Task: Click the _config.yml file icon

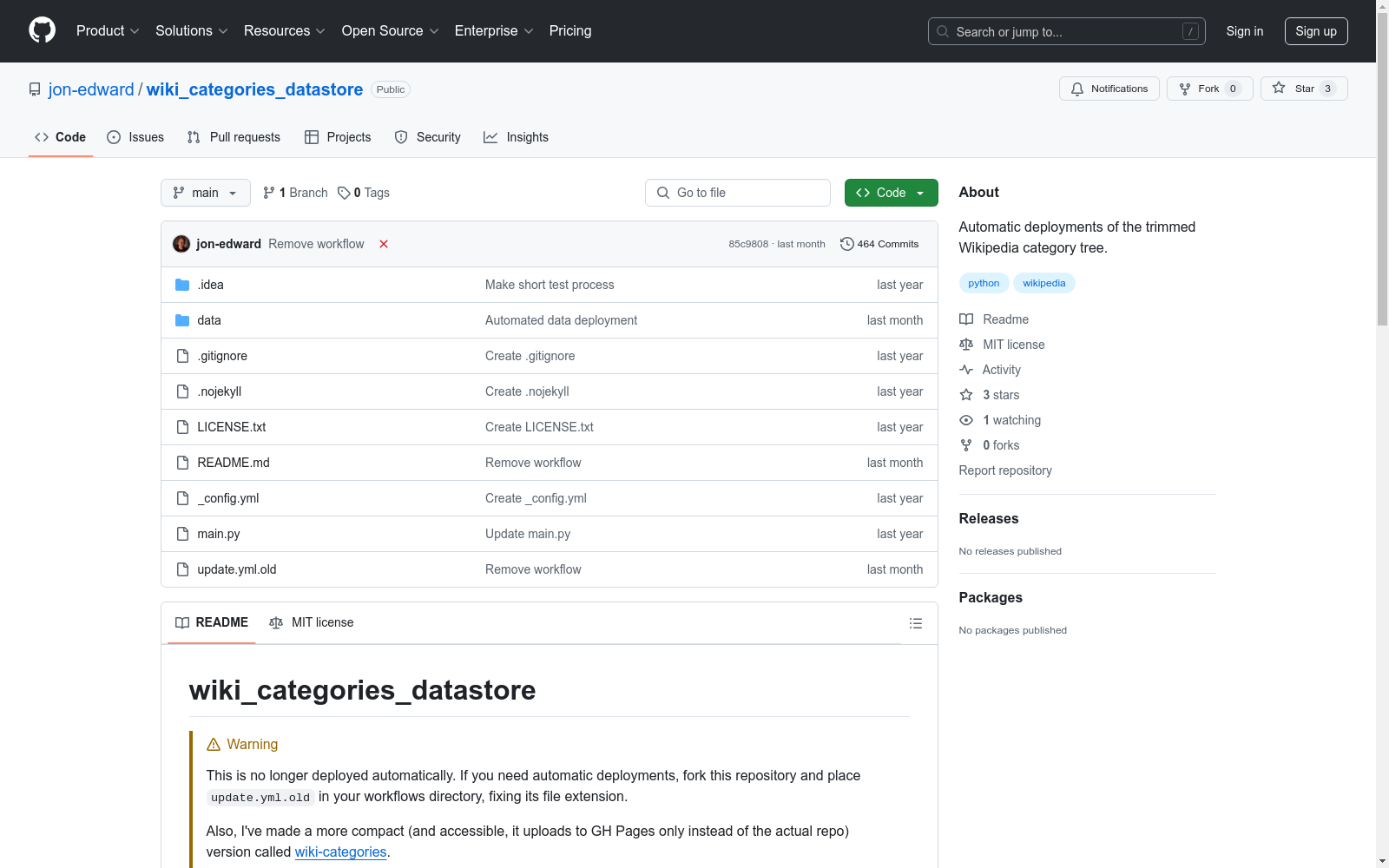Action: 182,498
